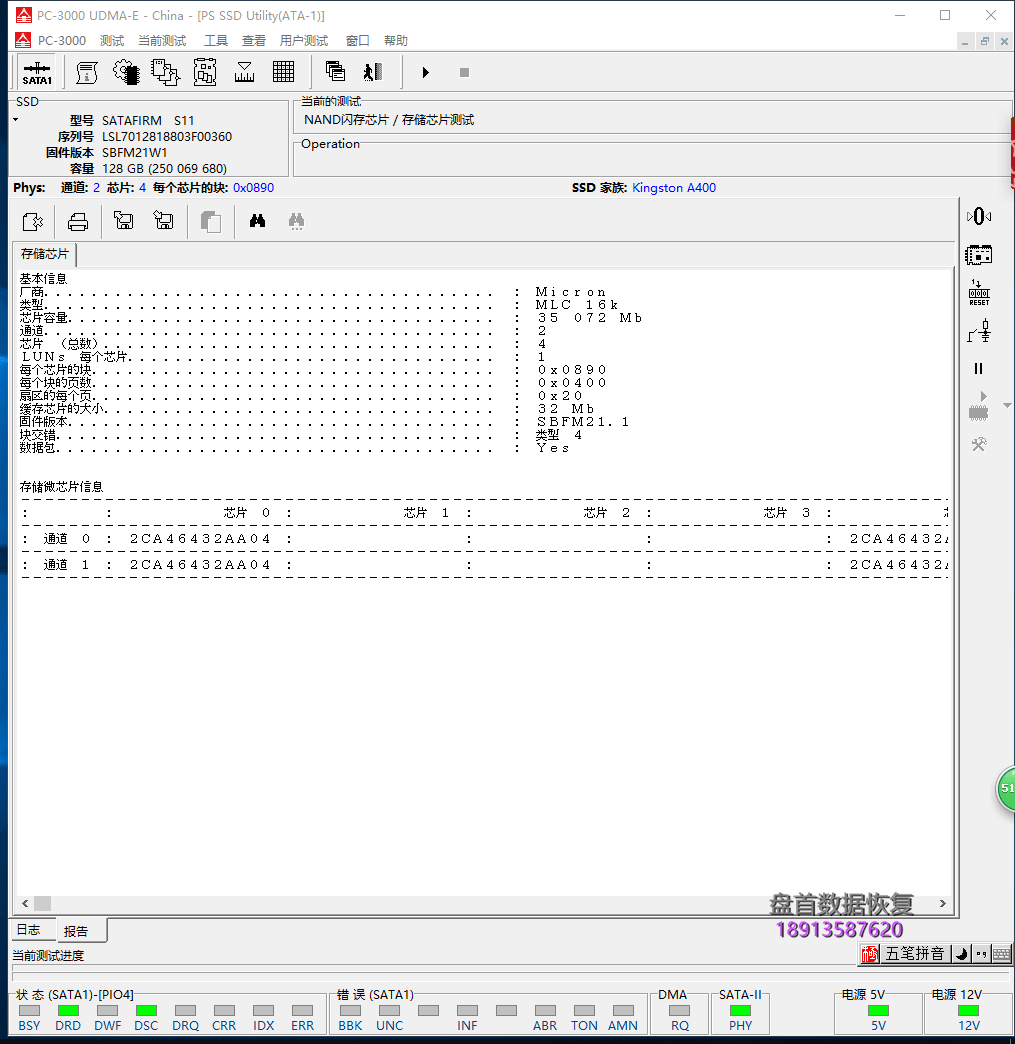Click the walking figure exit icon
The height and width of the screenshot is (1044, 1015).
click(373, 71)
